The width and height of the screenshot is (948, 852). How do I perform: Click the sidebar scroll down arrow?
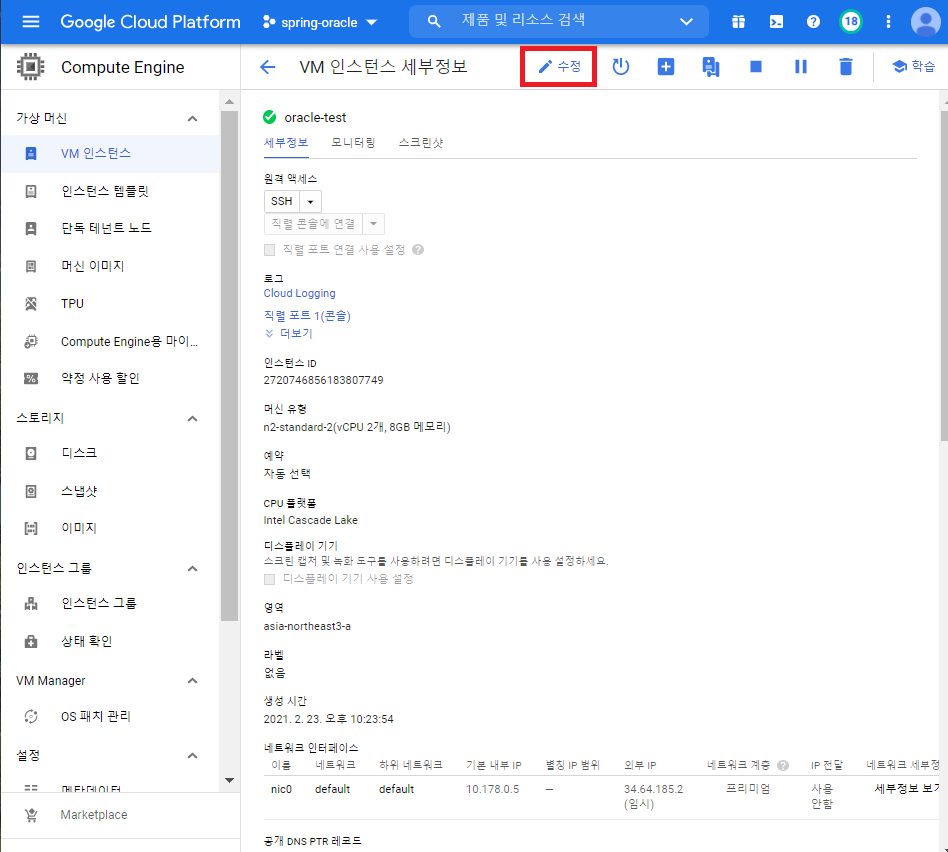pyautogui.click(x=229, y=780)
